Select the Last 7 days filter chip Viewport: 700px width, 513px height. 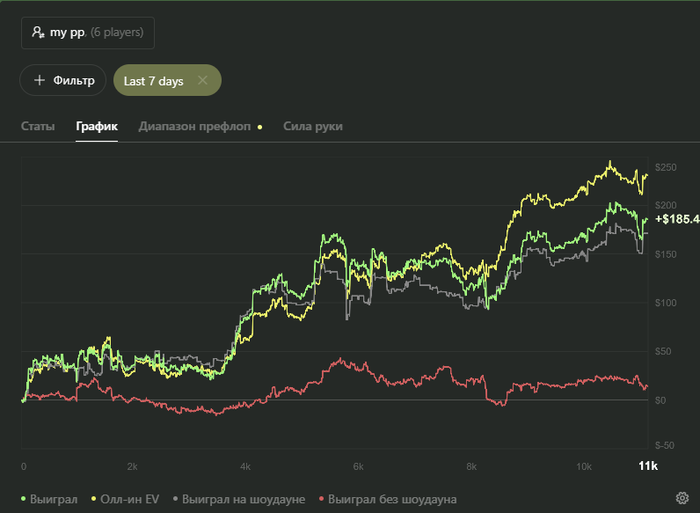[x=167, y=80]
